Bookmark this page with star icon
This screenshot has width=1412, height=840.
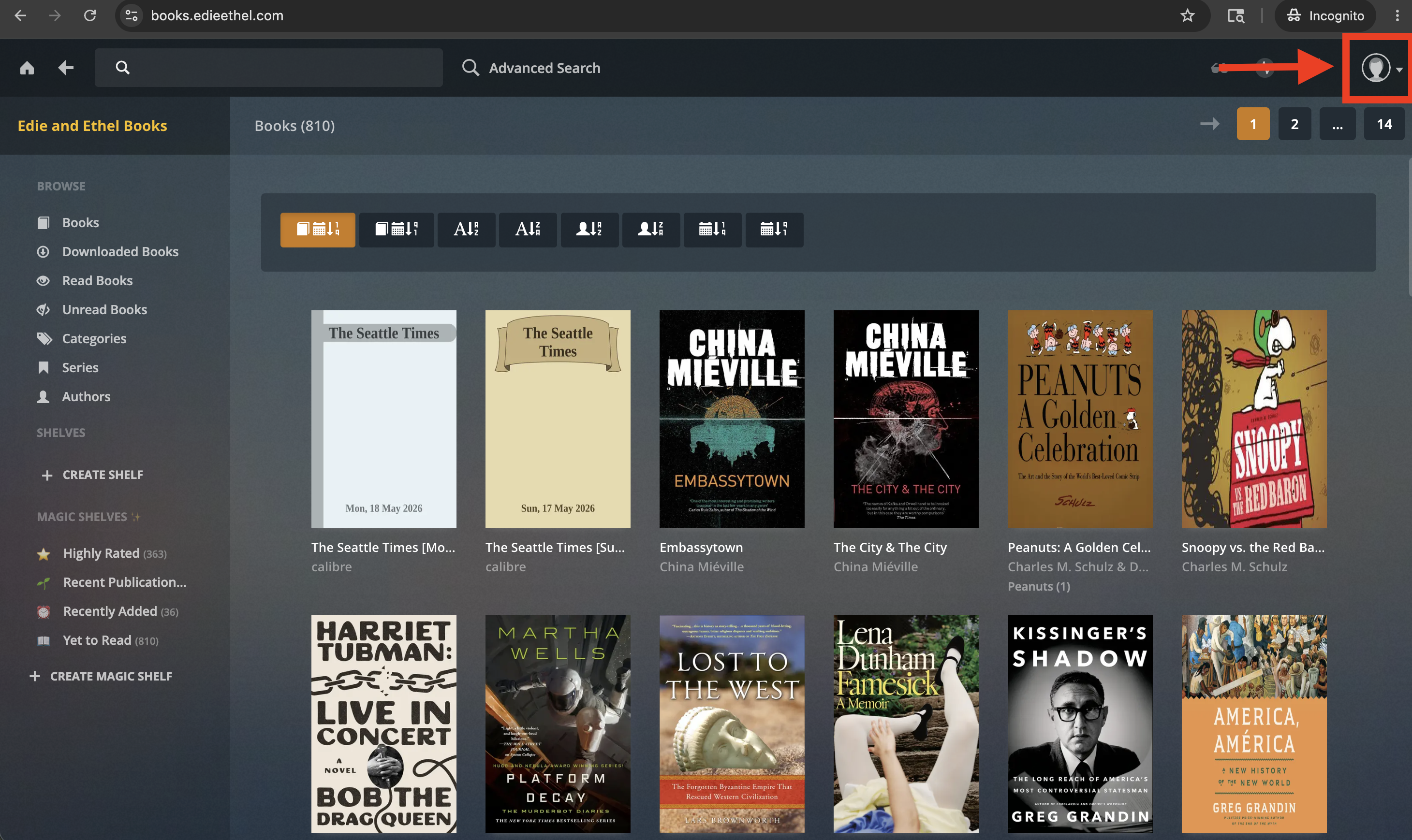click(x=1187, y=15)
